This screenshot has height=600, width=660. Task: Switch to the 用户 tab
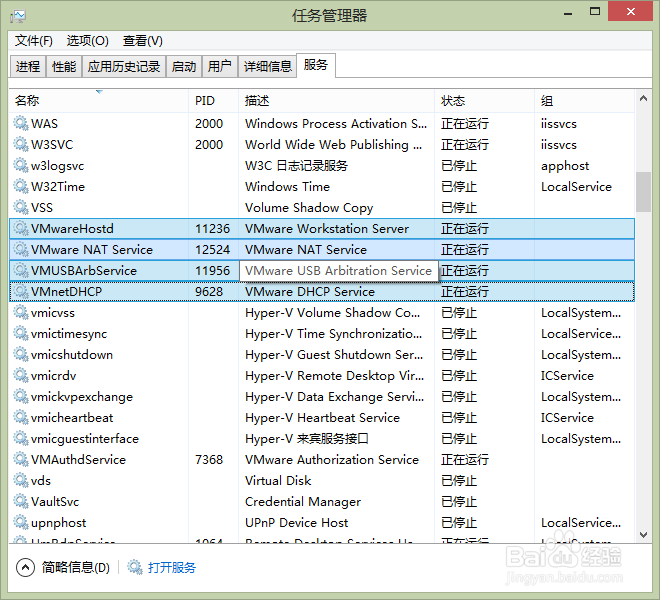click(x=220, y=67)
